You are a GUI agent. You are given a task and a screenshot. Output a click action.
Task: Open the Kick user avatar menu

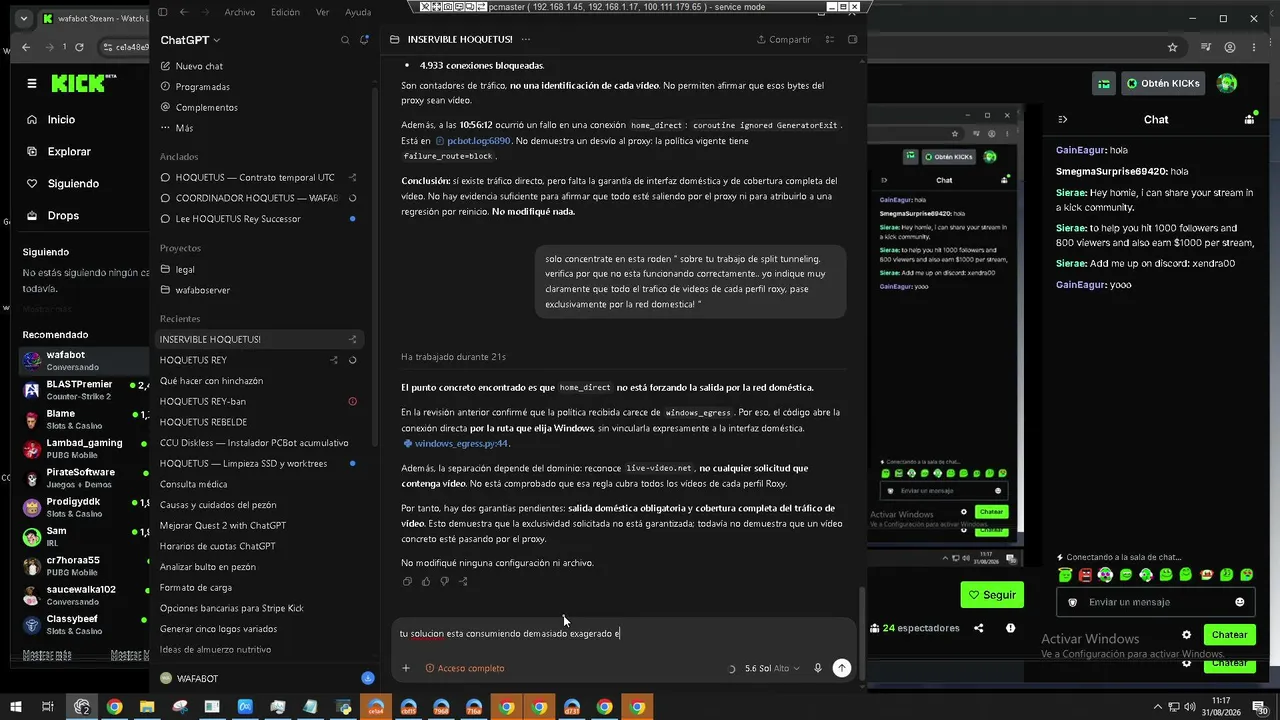tap(1227, 84)
